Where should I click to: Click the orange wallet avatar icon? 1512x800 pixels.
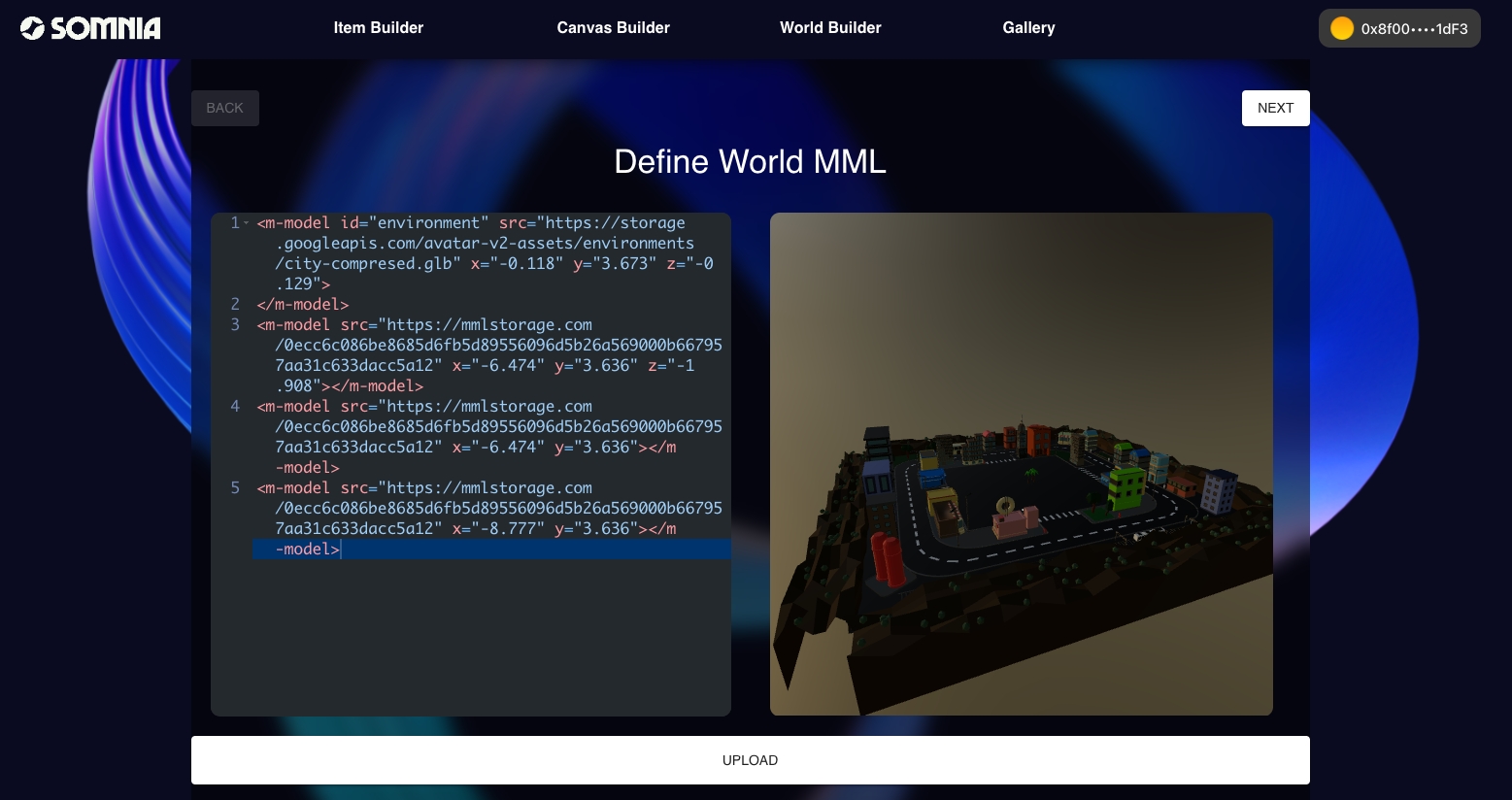click(x=1341, y=28)
